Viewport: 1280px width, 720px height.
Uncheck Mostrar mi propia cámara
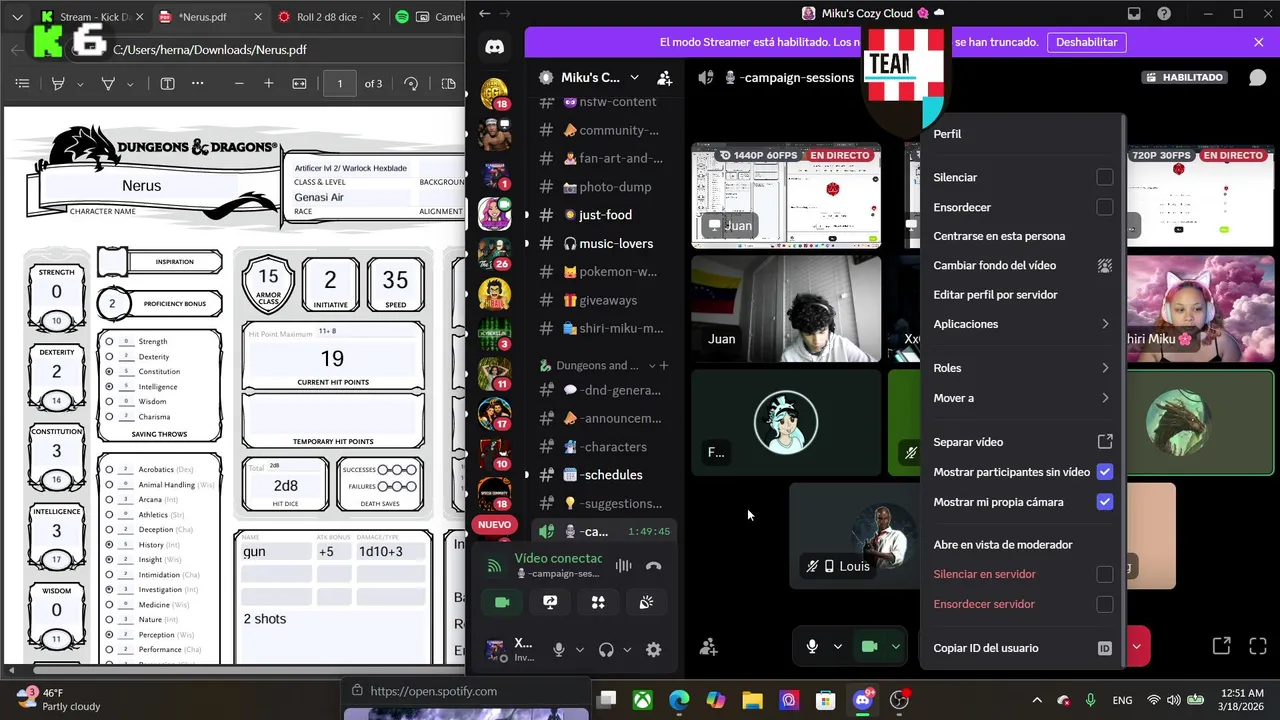tap(1104, 502)
